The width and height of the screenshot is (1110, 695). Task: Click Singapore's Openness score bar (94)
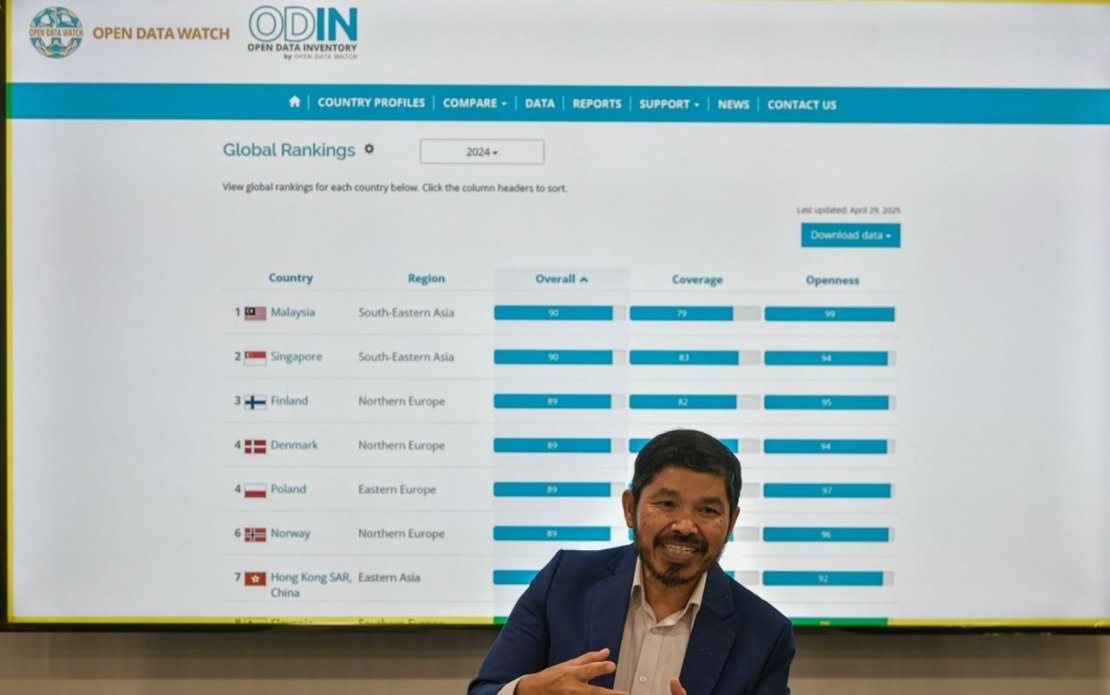point(830,358)
